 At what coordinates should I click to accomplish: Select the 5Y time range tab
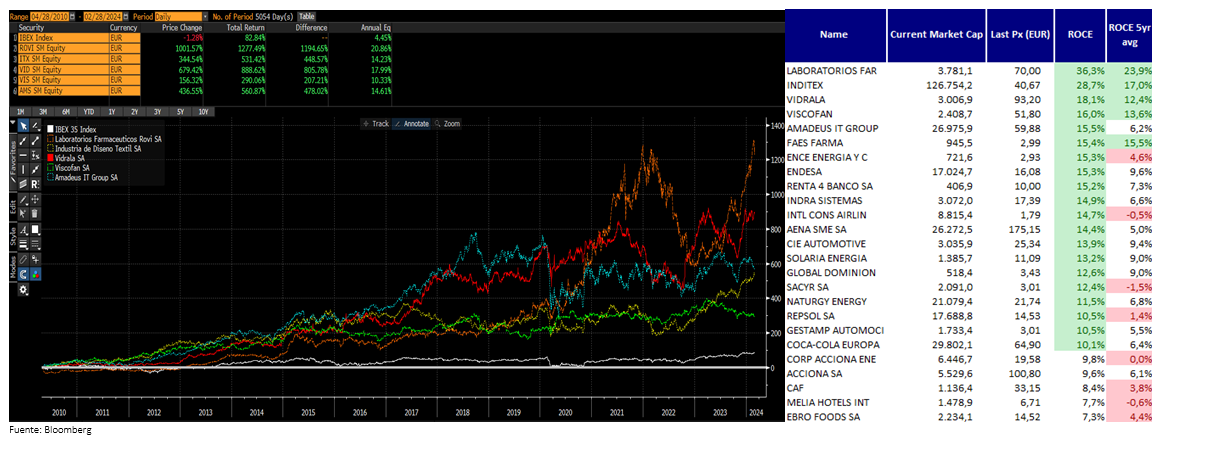179,111
